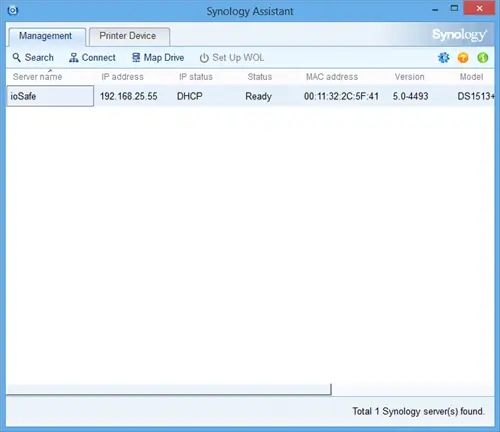Select the ioSafe server name cell
This screenshot has height=432, width=500.
point(50,96)
